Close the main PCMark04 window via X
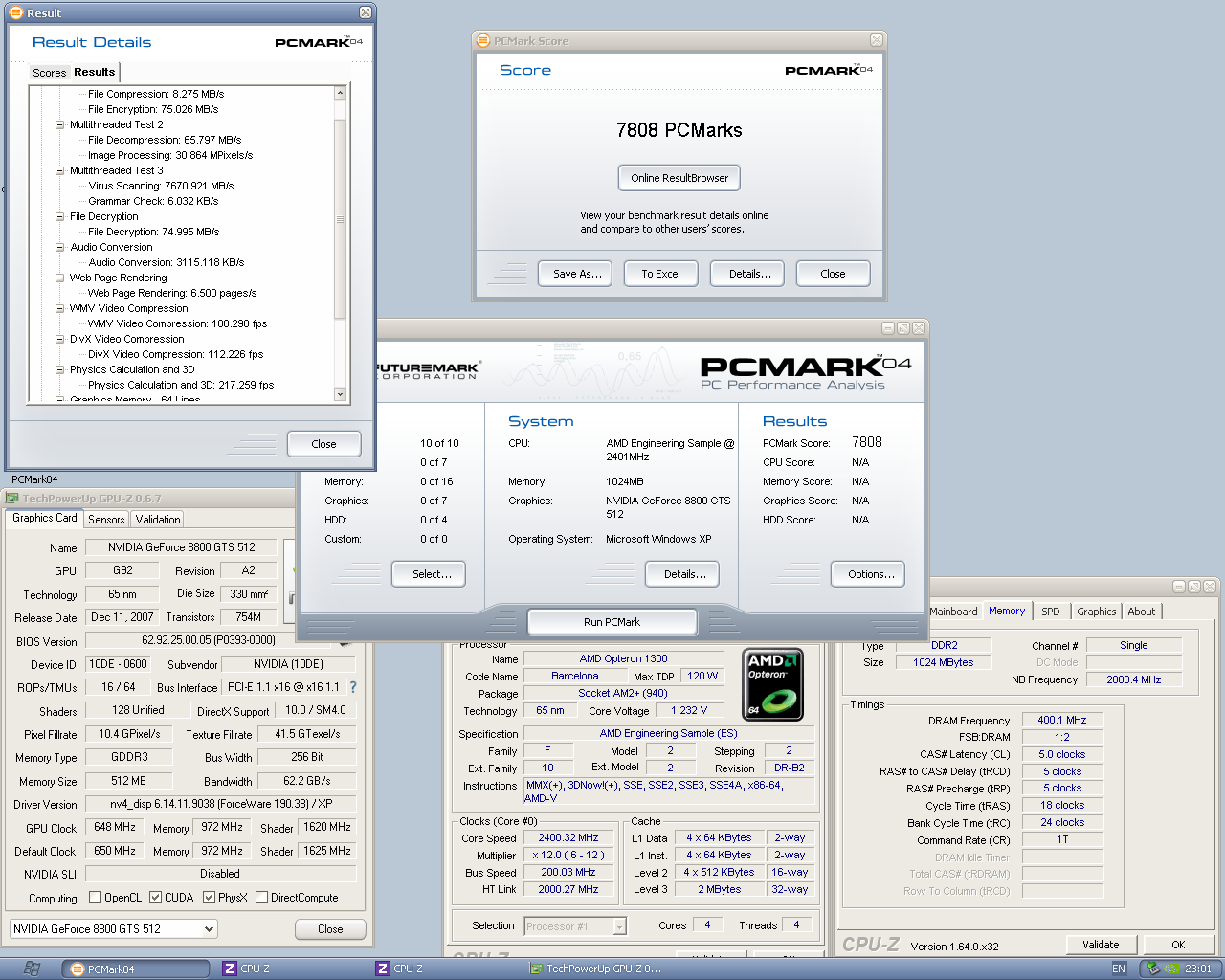 tap(919, 328)
